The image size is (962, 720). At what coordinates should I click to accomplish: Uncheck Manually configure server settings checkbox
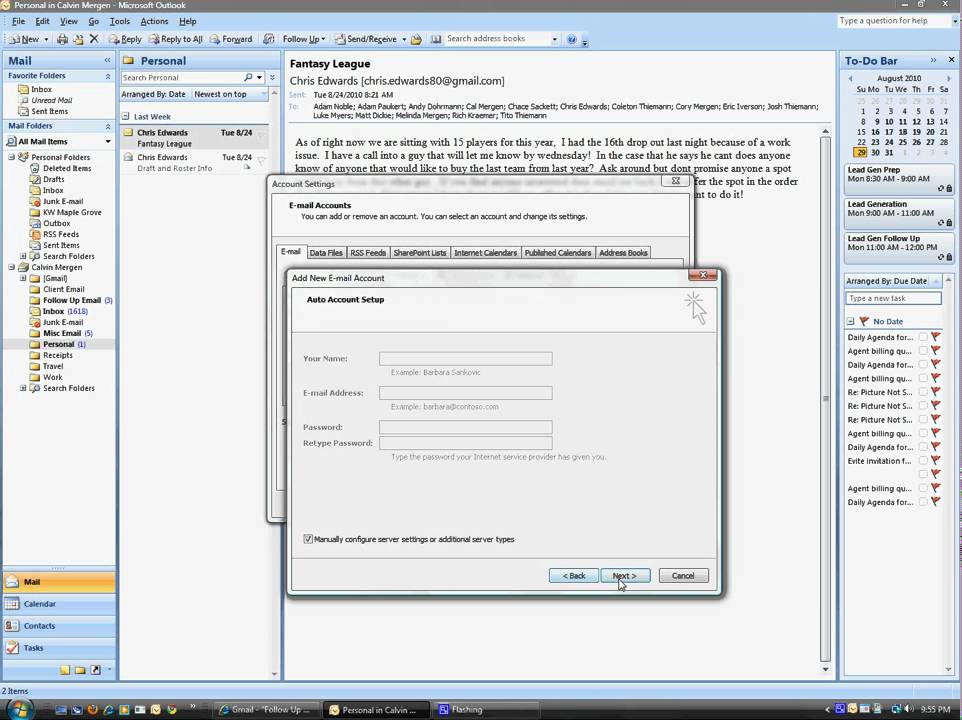click(308, 539)
